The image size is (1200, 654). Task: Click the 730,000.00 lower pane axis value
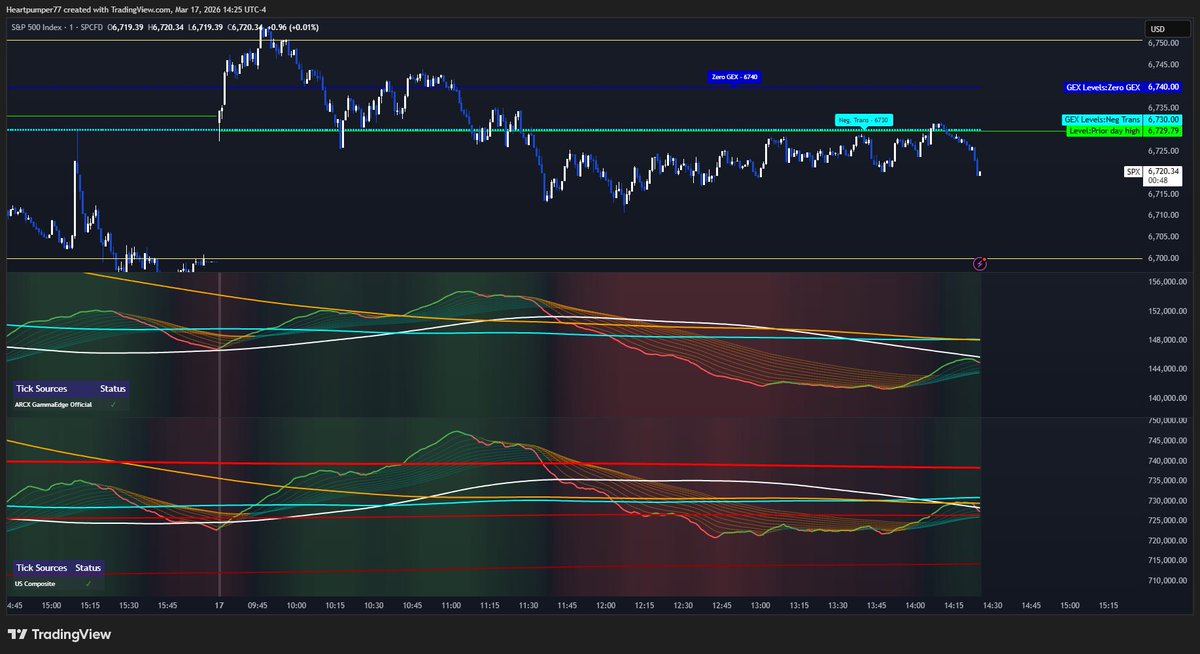click(x=1168, y=501)
